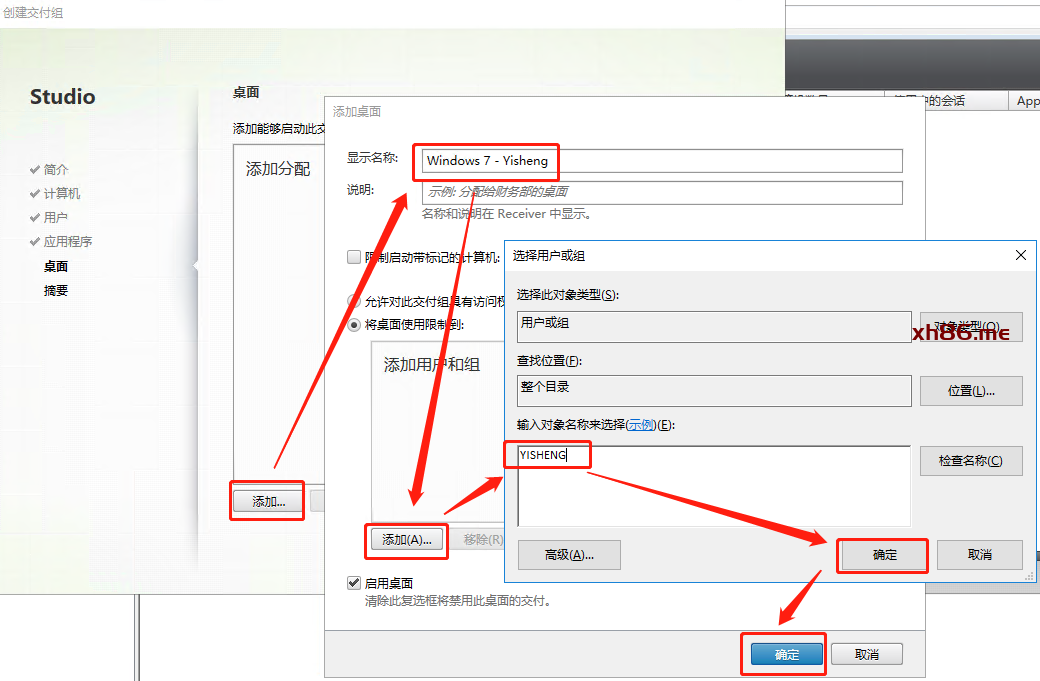Viewport: 1040px width, 681px height.
Task: Jump to the 摘要 wizard step
Action: click(56, 291)
